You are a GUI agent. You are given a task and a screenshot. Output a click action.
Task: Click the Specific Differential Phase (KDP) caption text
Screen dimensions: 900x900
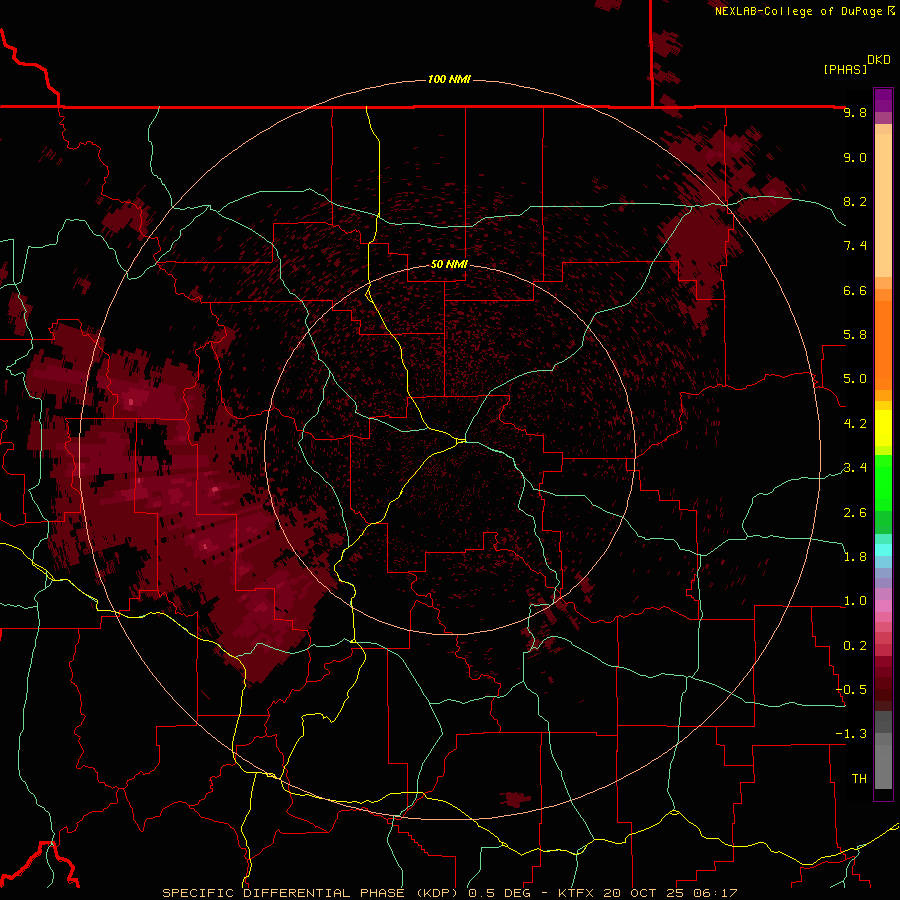coord(312,893)
